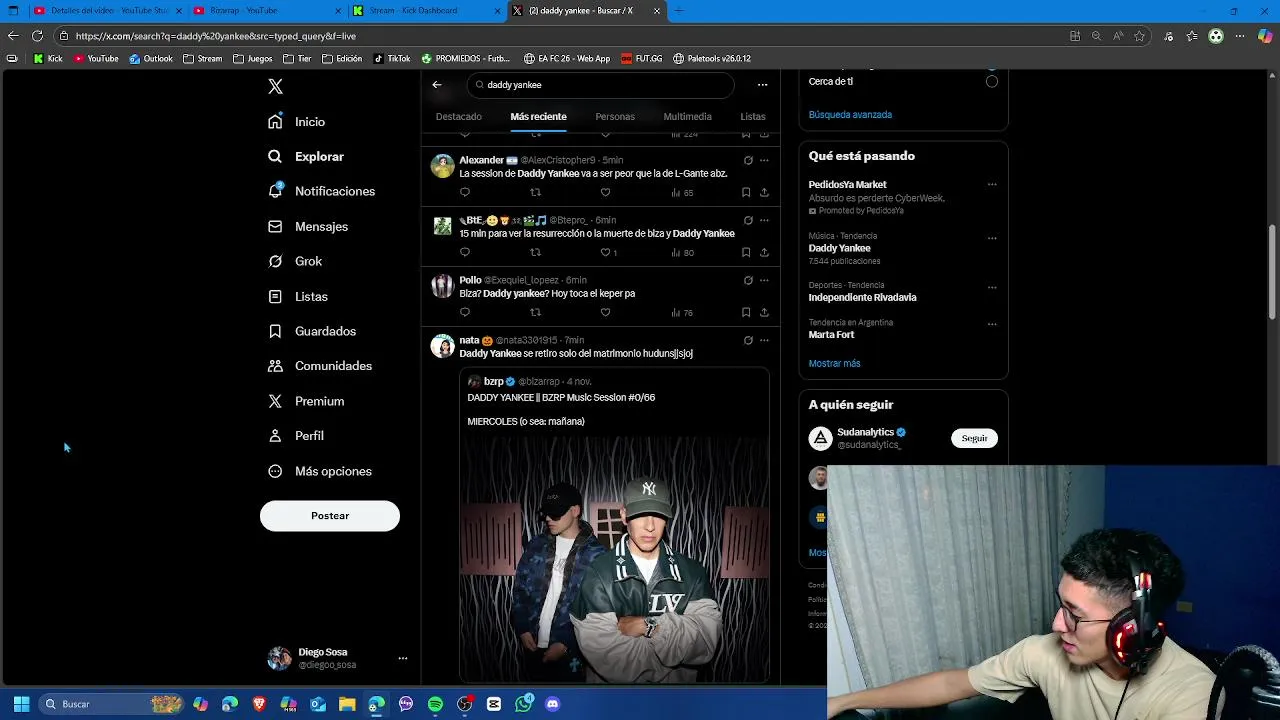Open more options on nata's tweet

[764, 340]
